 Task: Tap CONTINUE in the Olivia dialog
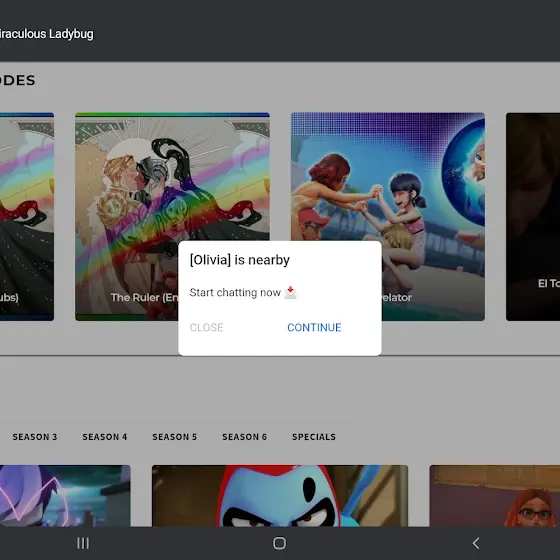click(x=314, y=327)
